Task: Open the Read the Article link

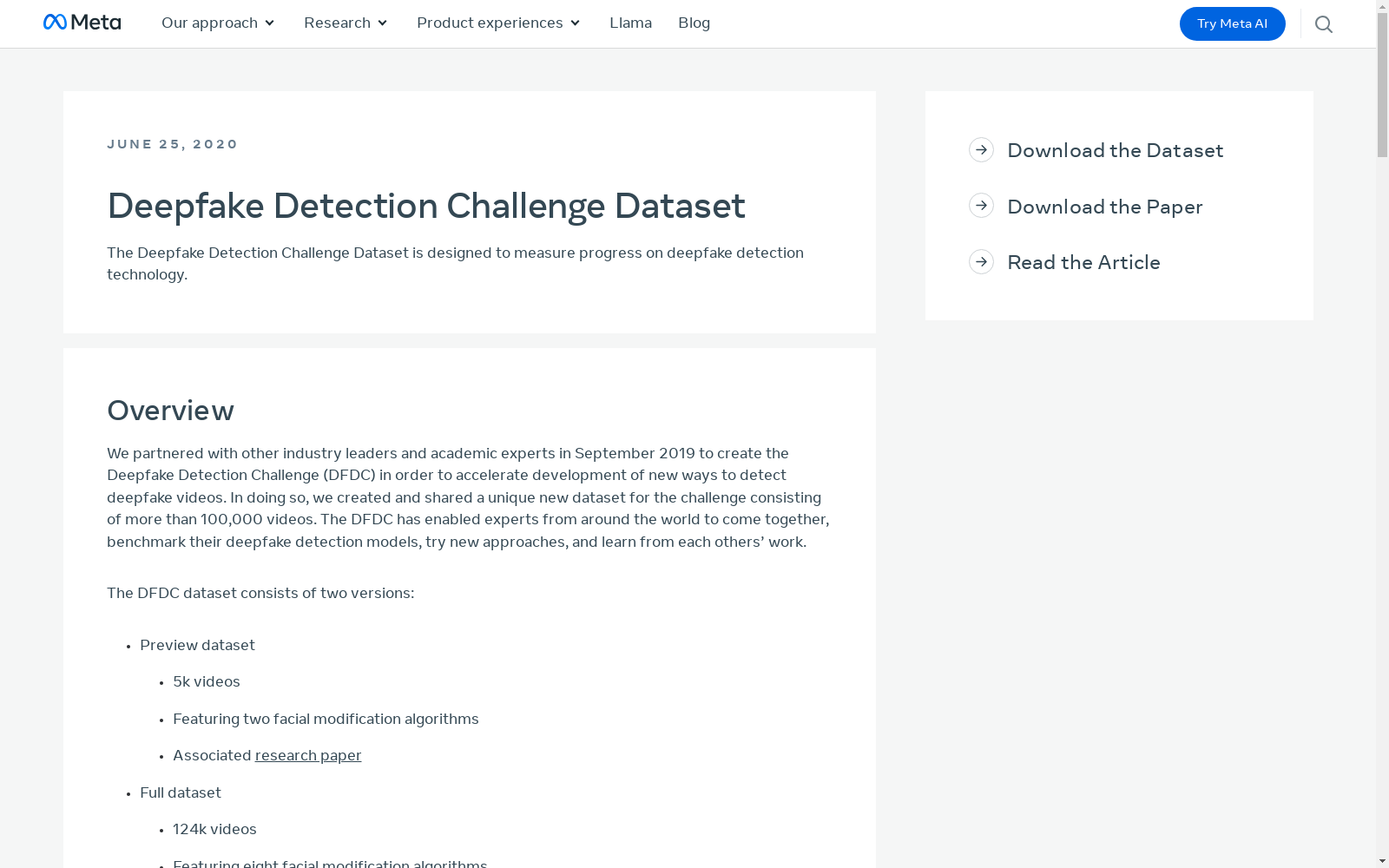Action: 1083,262
